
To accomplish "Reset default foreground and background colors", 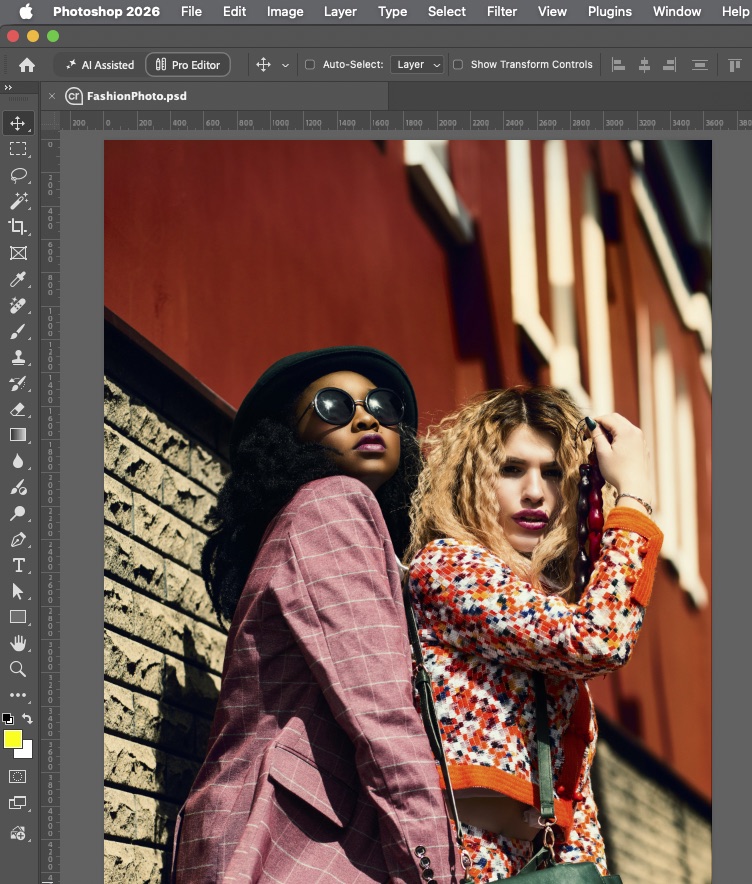I will [7, 719].
